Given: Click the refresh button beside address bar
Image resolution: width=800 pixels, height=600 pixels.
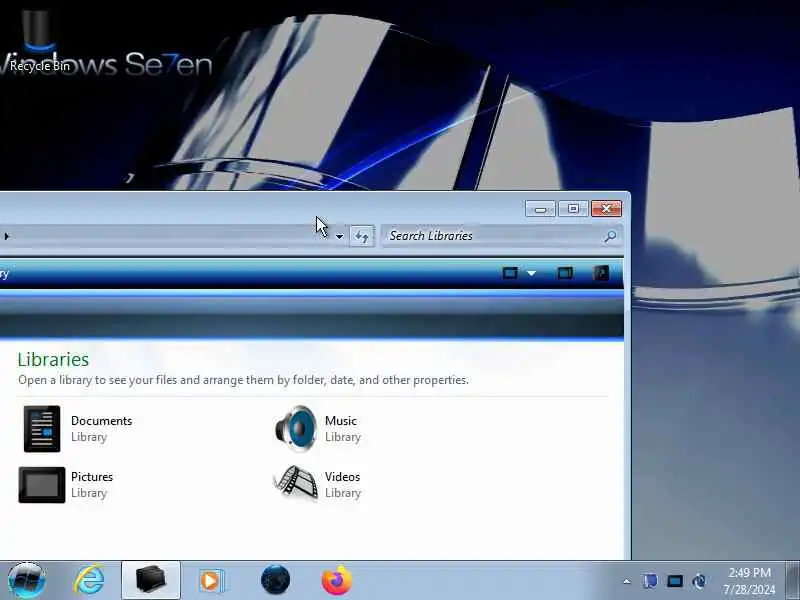Looking at the screenshot, I should [x=362, y=236].
